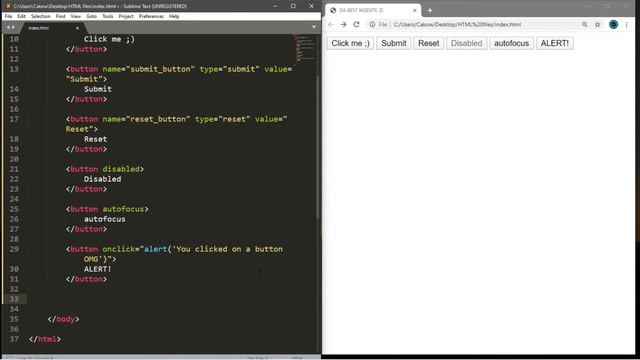Open the Goto menu
640x360 pixels.
(x=91, y=16)
